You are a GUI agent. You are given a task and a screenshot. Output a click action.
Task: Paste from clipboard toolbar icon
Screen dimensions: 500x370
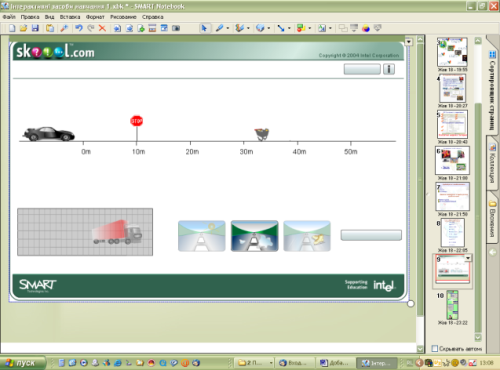(50, 28)
